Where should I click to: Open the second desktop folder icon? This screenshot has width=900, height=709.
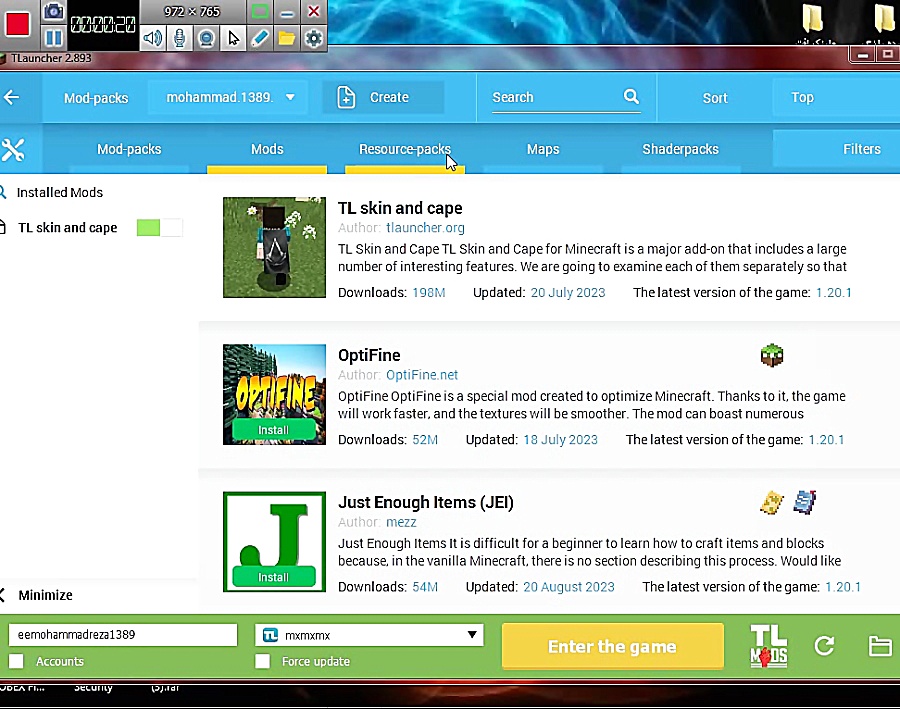885,19
